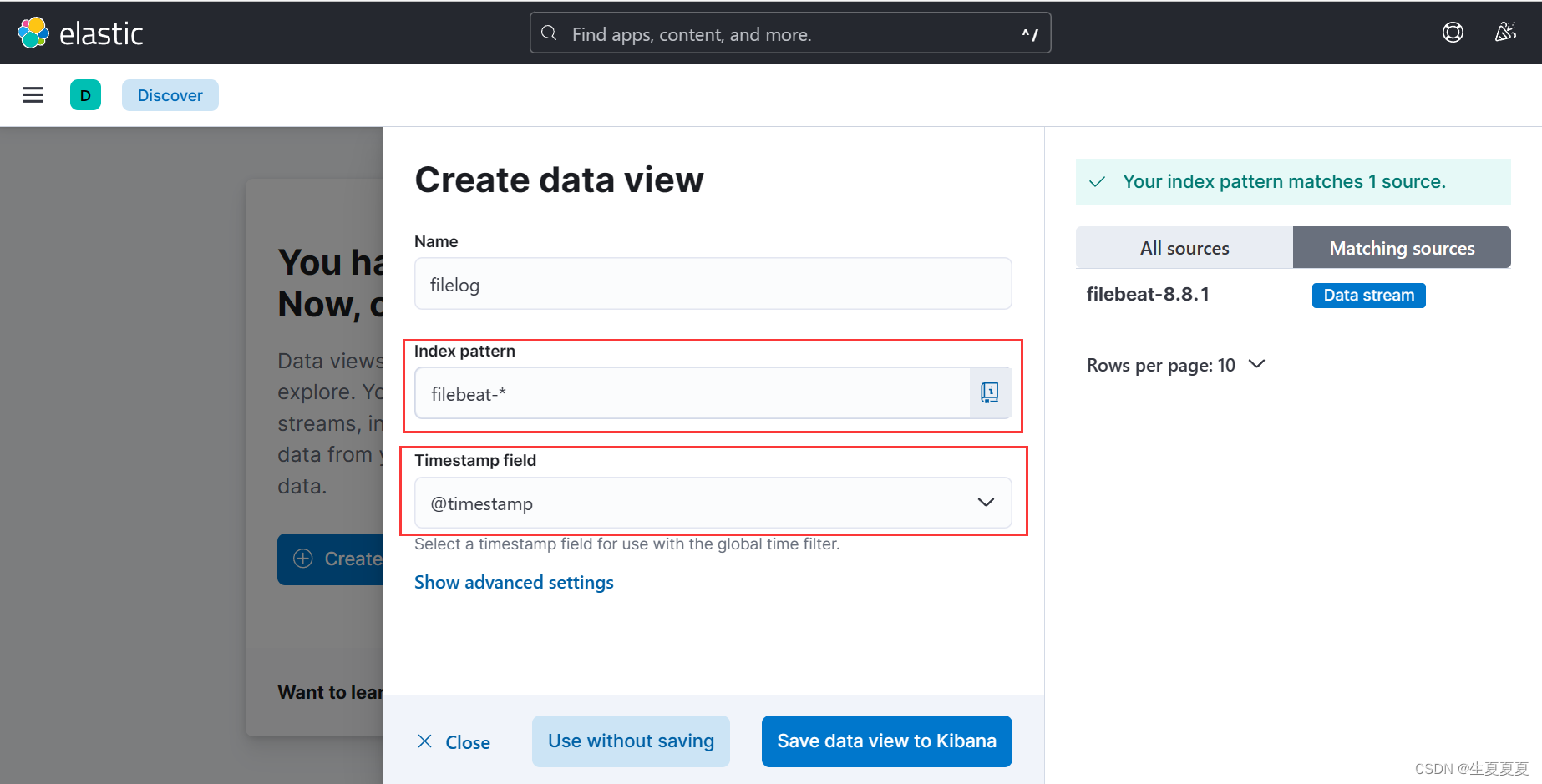Click the Elastic logo
This screenshot has height=784, width=1542.
click(80, 33)
